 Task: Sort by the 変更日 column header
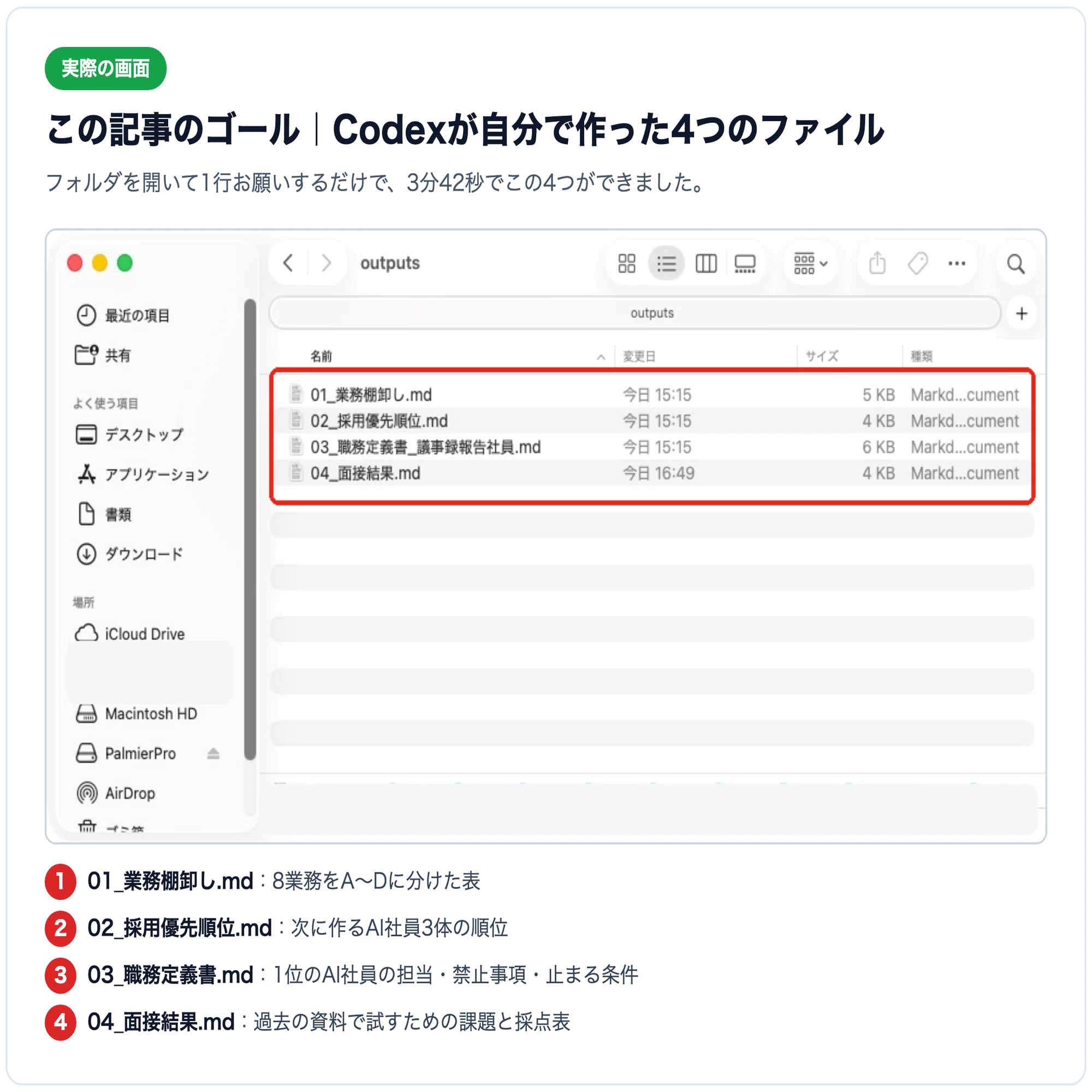click(639, 357)
